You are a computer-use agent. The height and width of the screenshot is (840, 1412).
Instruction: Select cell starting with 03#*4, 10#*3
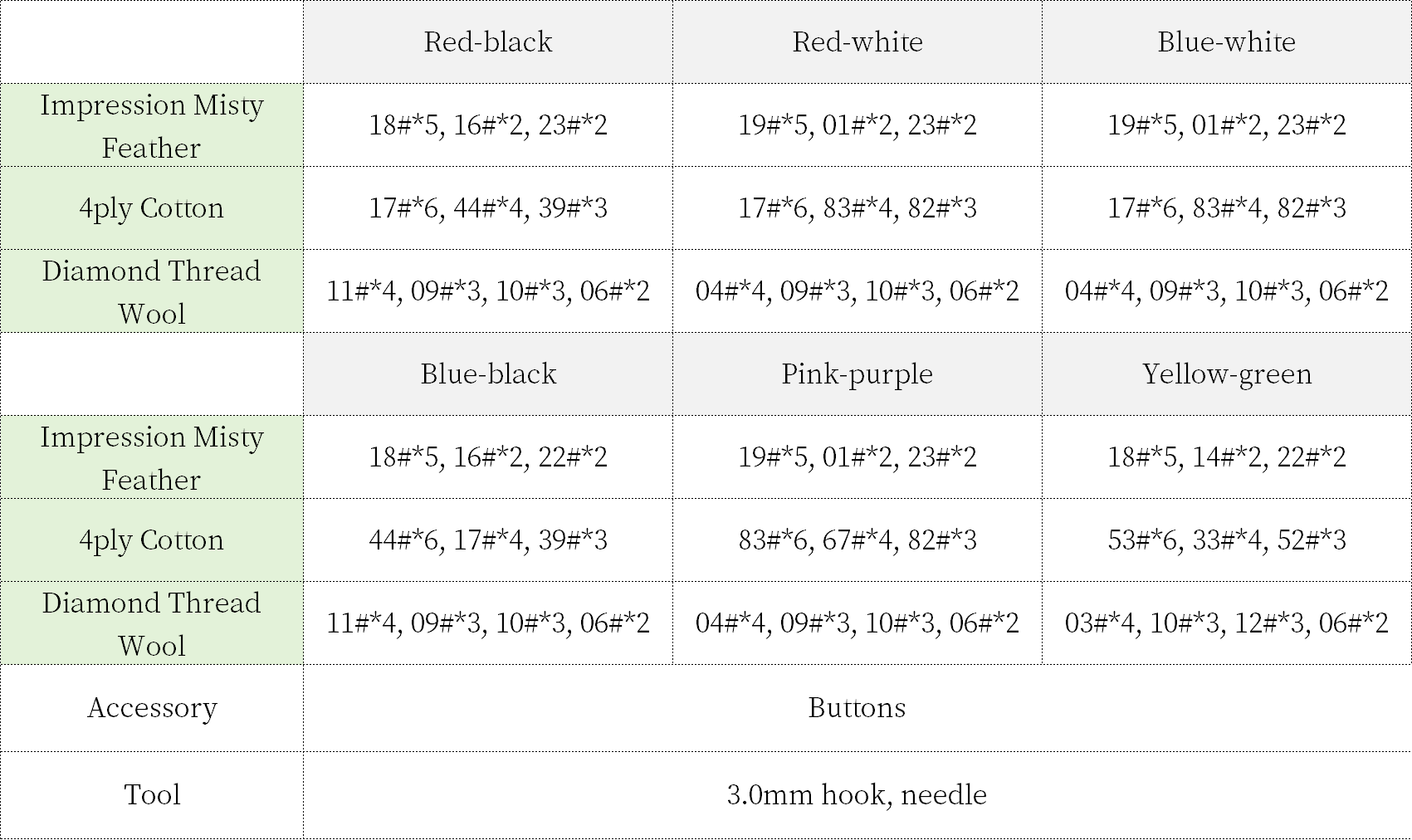[x=1226, y=623]
